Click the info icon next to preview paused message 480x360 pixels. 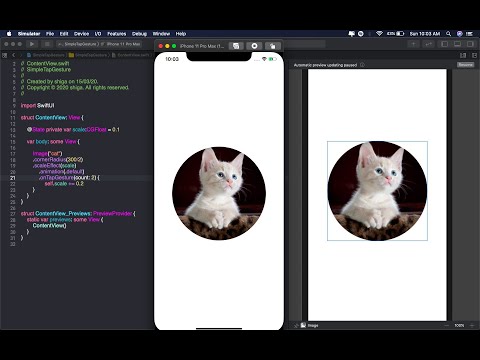pyautogui.click(x=362, y=65)
